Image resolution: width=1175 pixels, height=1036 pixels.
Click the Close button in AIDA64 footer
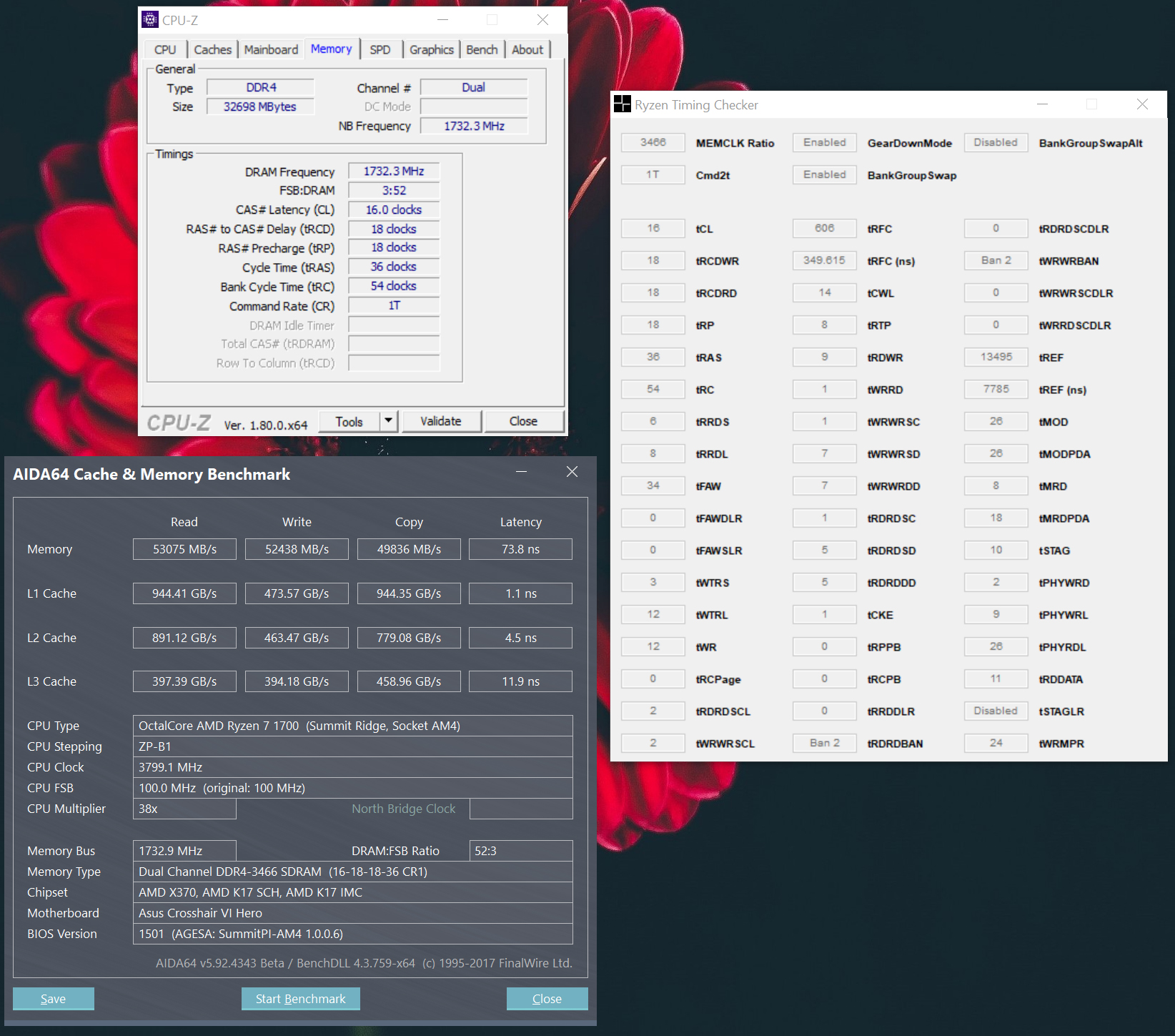(x=547, y=999)
